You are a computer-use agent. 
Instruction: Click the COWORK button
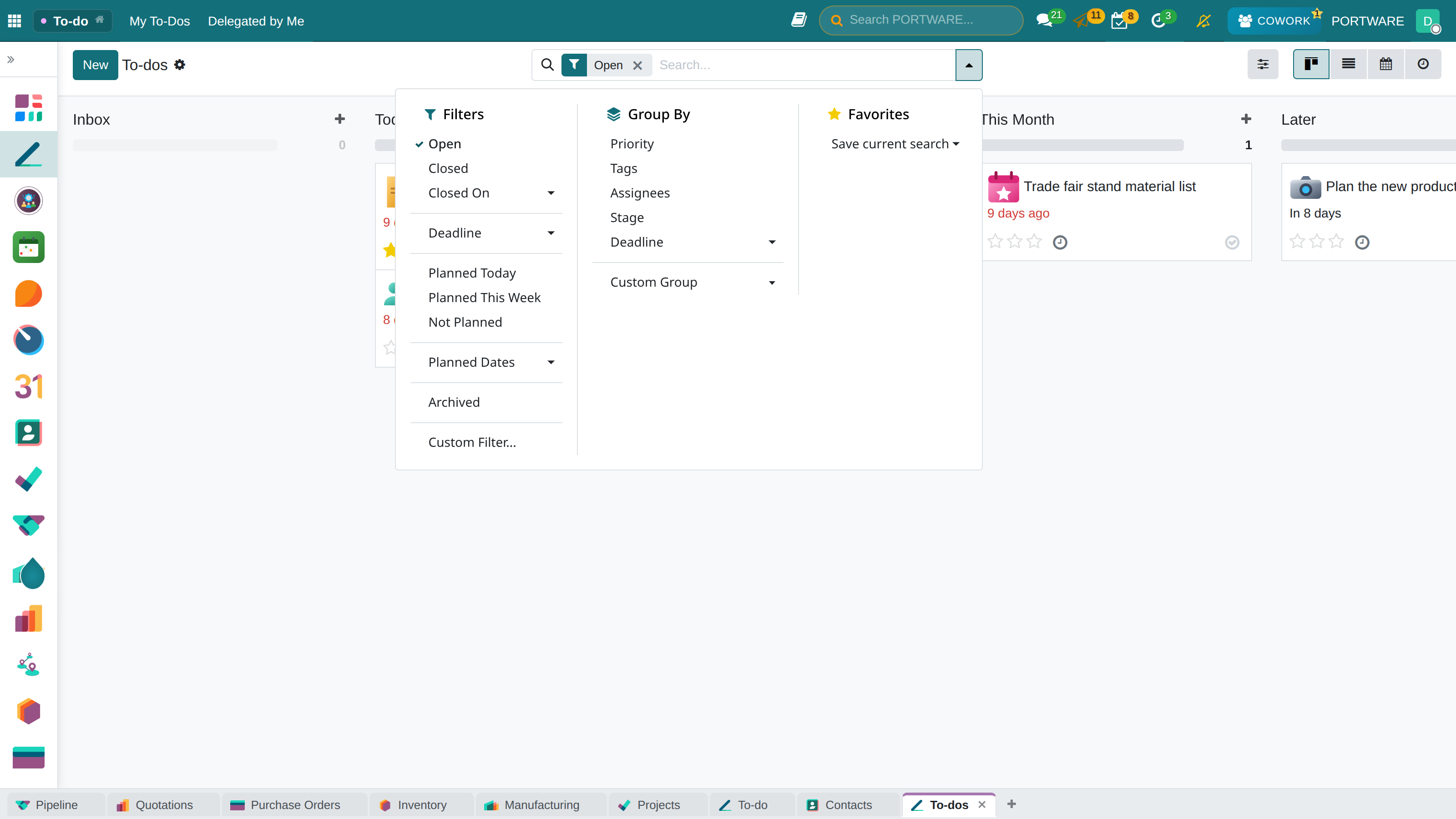coord(1274,21)
